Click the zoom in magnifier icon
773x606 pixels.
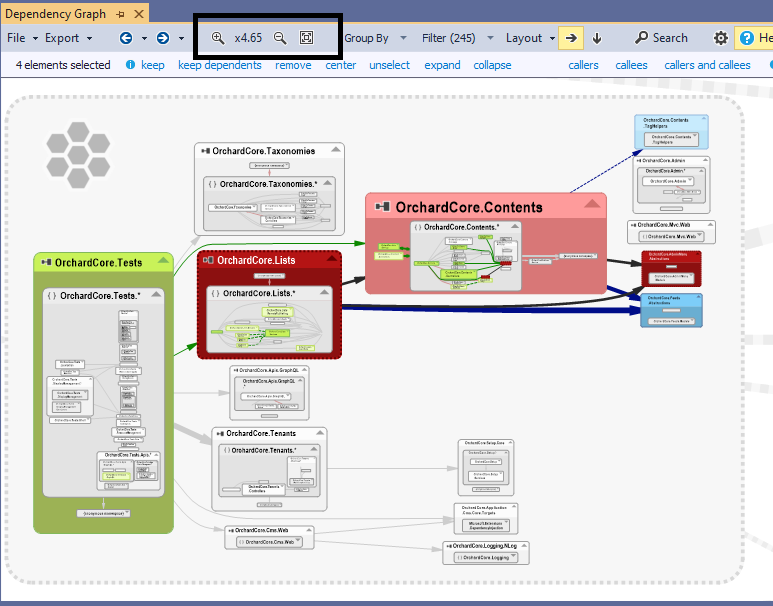217,38
